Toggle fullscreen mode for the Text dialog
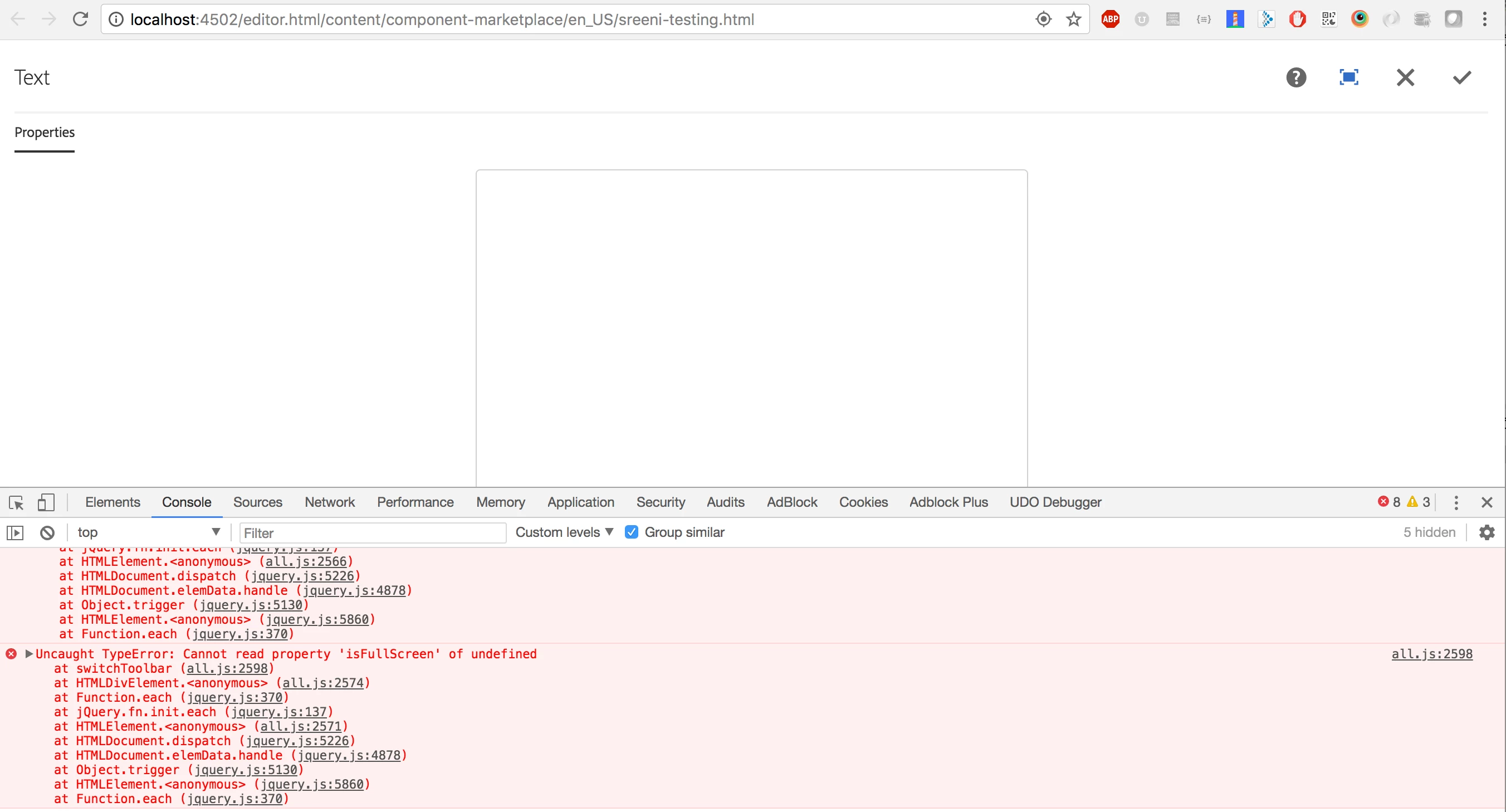Screen dimensions: 1506x812 tap(1349, 77)
